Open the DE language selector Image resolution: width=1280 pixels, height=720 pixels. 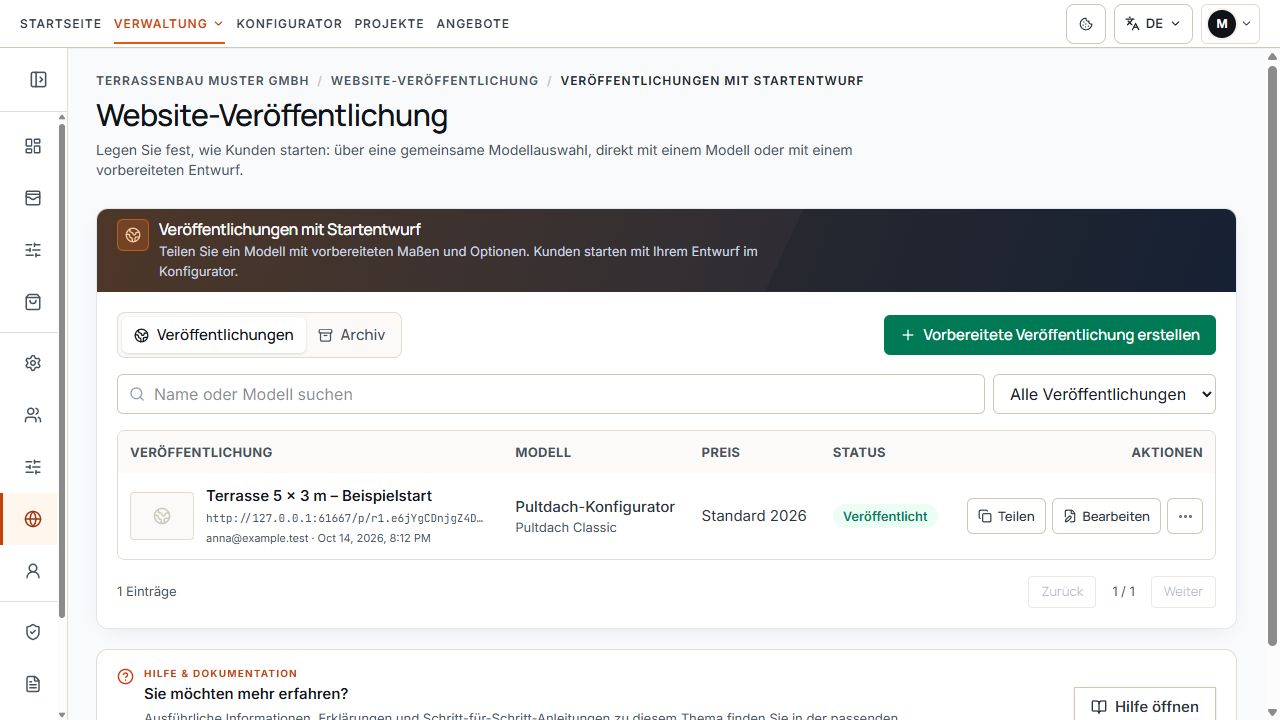point(1153,24)
